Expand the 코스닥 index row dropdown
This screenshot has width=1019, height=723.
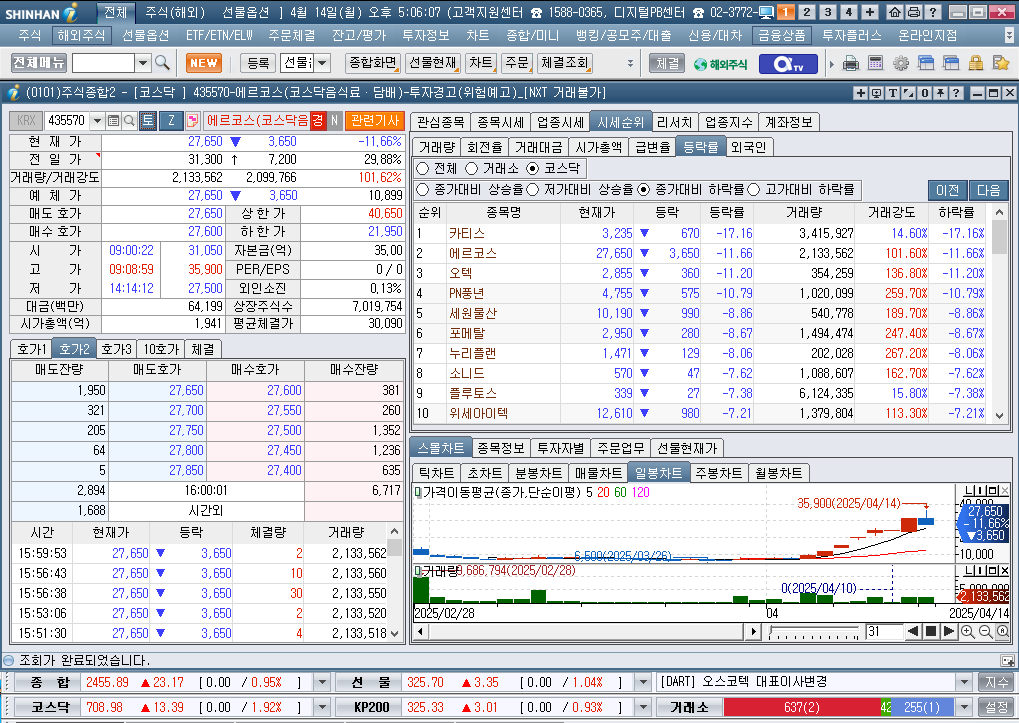322,707
